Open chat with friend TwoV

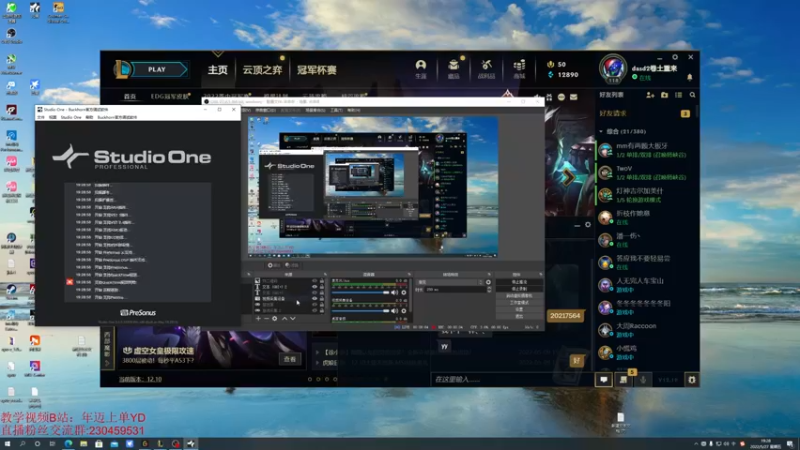click(645, 172)
